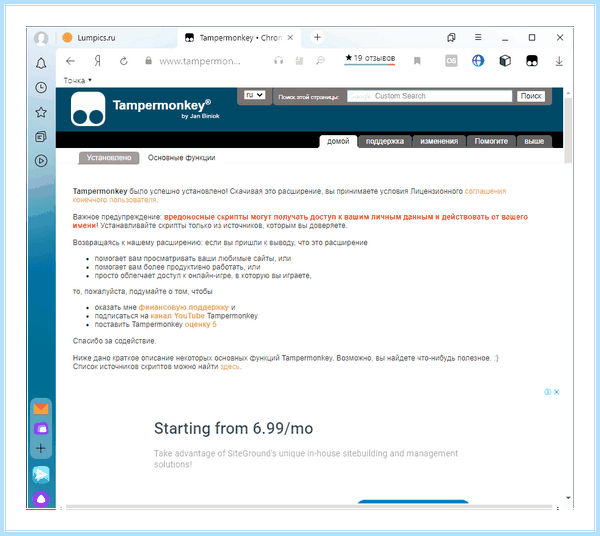Open the оценку 5 rating link
The height and width of the screenshot is (536, 600).
point(201,324)
